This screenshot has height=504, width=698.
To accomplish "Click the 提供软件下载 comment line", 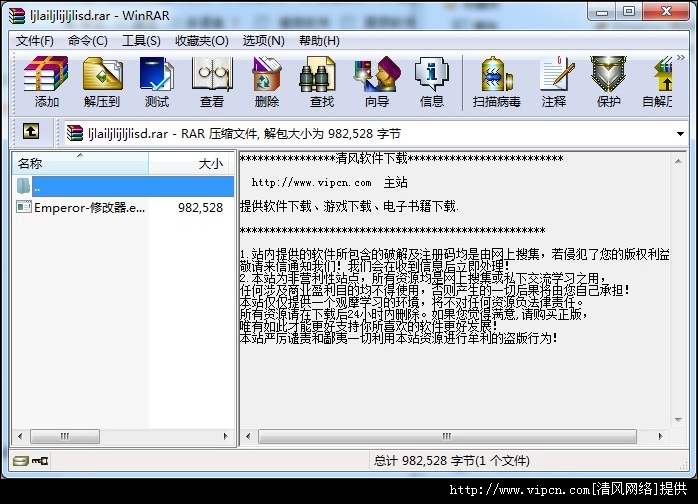I will coord(349,206).
